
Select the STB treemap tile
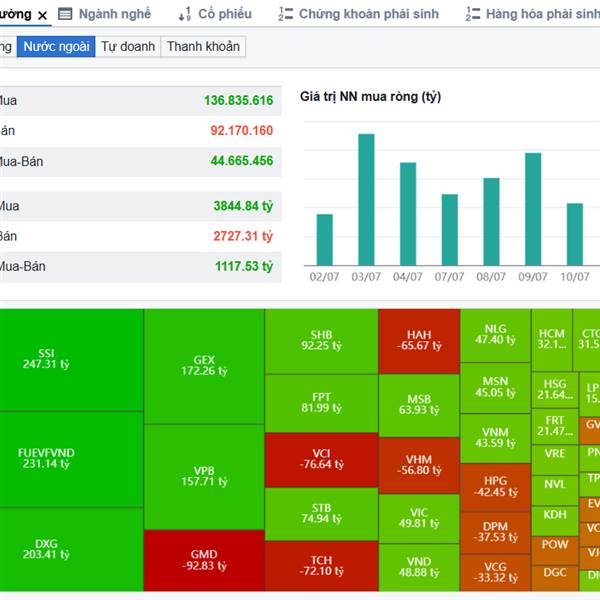point(321,514)
